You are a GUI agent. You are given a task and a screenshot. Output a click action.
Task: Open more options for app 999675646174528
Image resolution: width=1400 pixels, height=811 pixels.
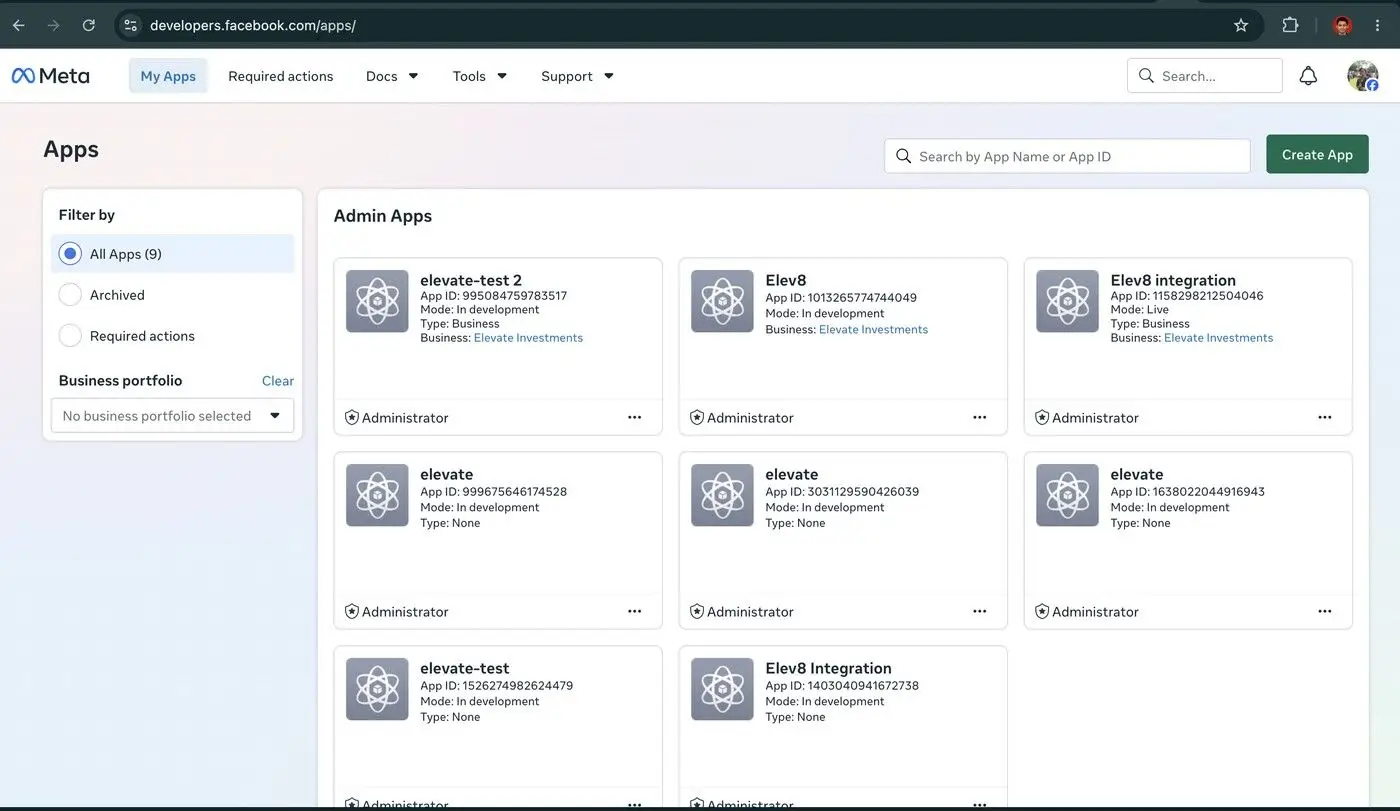pyautogui.click(x=635, y=611)
